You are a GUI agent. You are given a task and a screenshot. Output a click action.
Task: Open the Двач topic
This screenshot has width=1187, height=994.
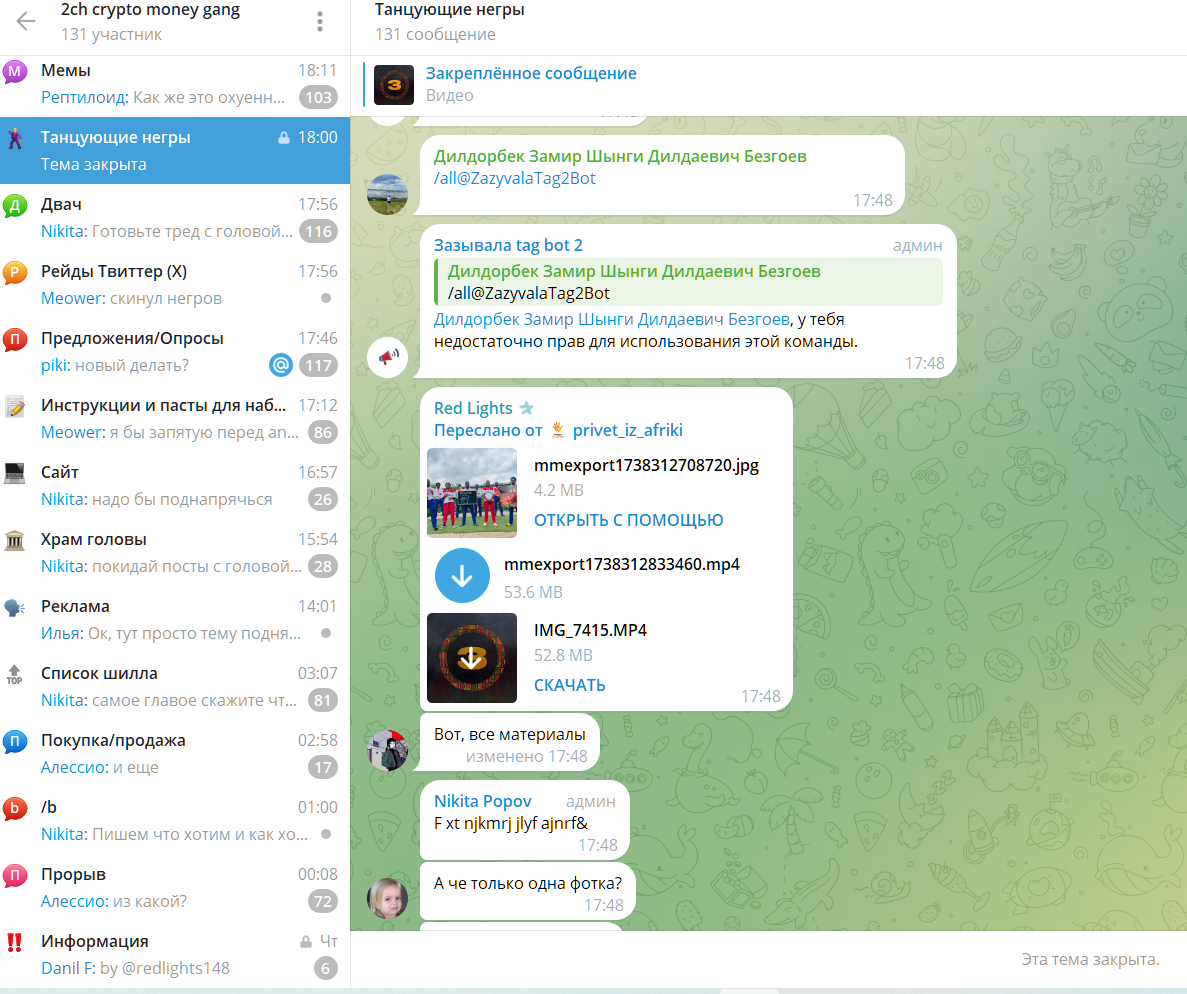pyautogui.click(x=175, y=217)
